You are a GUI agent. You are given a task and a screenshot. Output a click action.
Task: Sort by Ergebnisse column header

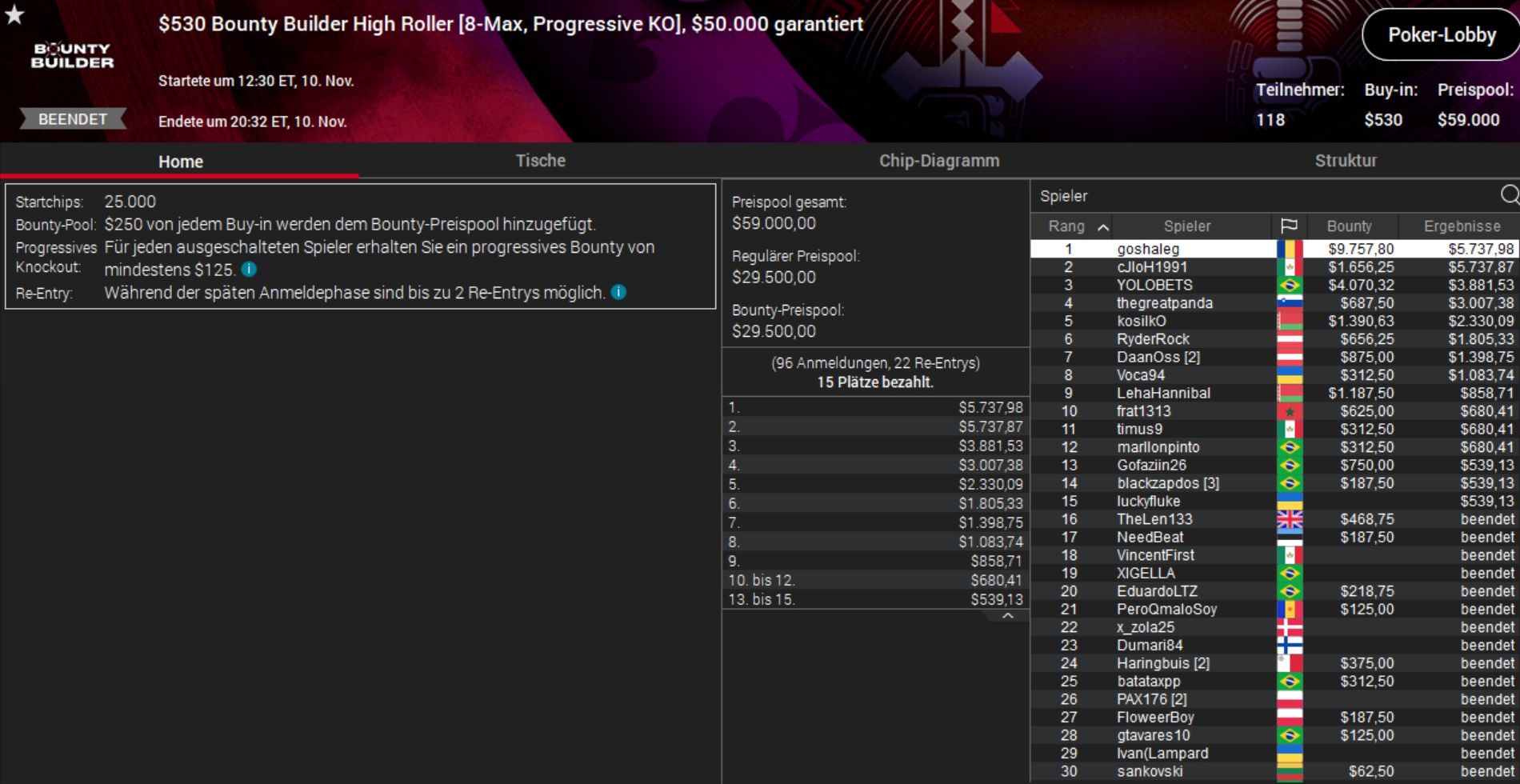(x=1462, y=226)
